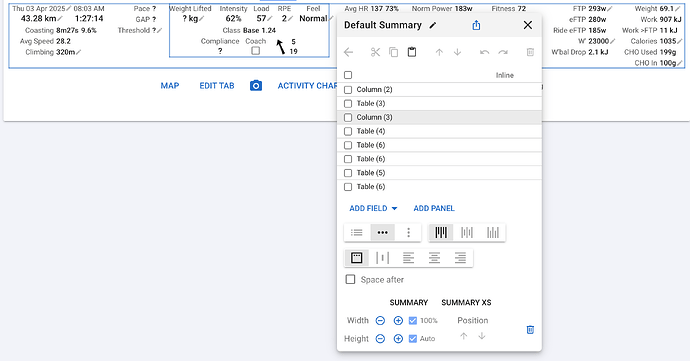The image size is (690, 361).
Task: Click the plus icon to increase Width
Action: (x=398, y=320)
